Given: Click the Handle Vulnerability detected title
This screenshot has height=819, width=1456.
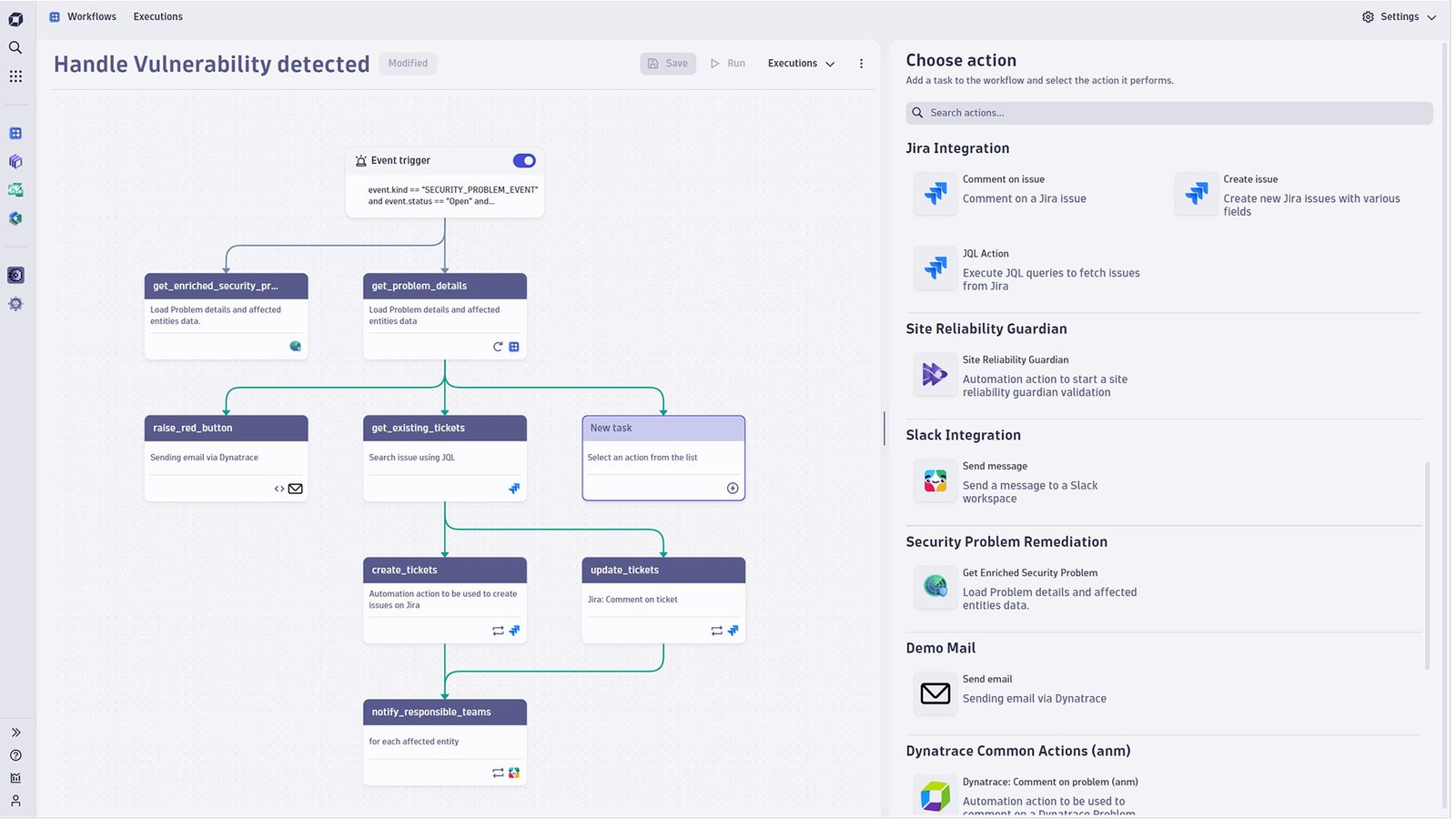Looking at the screenshot, I should [211, 64].
